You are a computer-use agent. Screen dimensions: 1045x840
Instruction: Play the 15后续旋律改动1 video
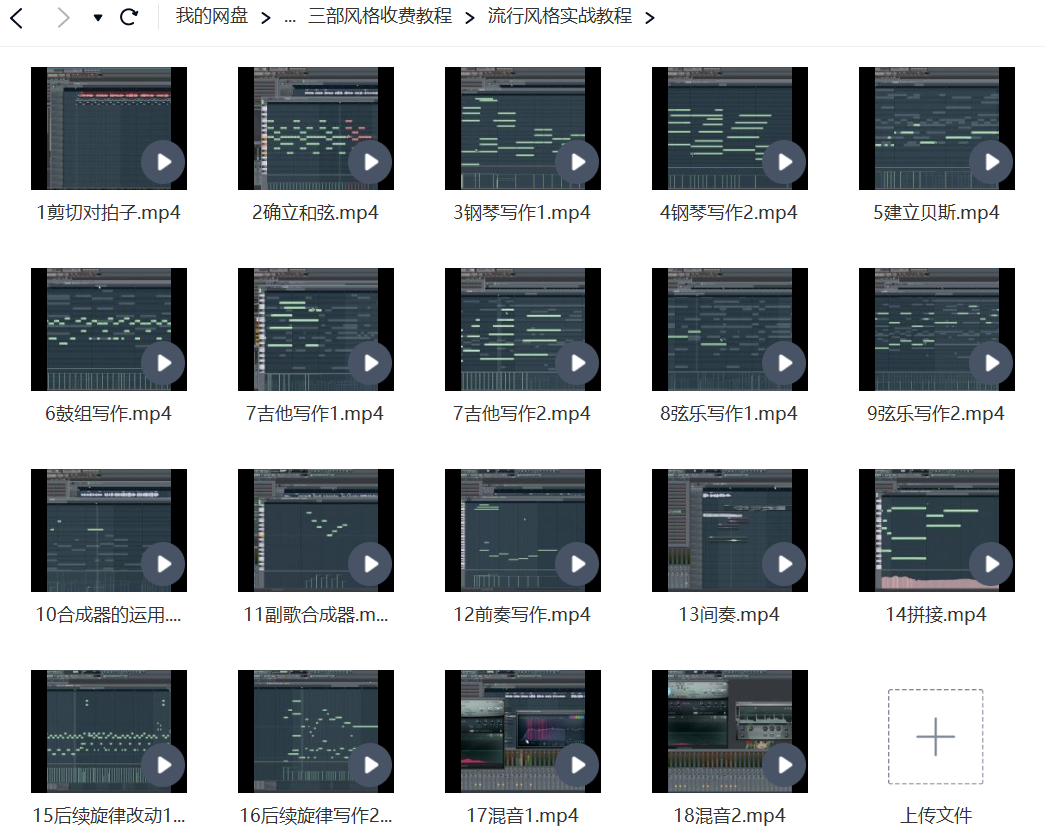[163, 765]
